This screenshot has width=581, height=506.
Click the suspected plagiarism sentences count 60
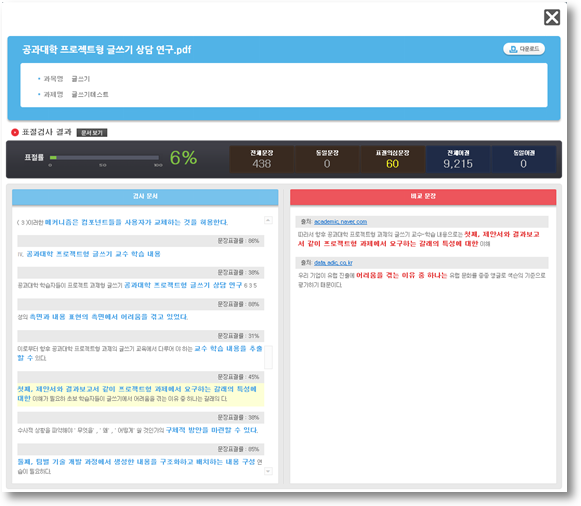point(392,164)
